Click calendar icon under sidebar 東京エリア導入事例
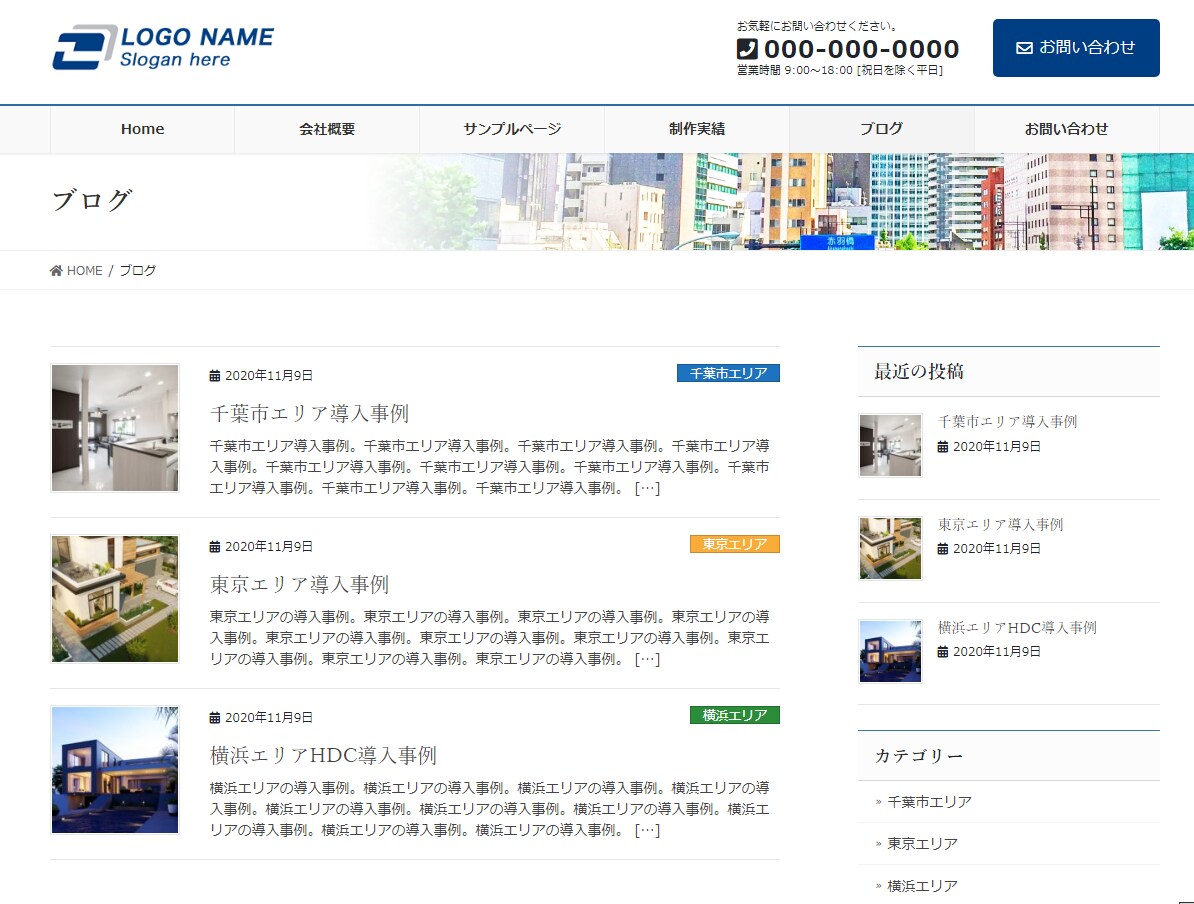The height and width of the screenshot is (904, 1194). click(x=943, y=549)
